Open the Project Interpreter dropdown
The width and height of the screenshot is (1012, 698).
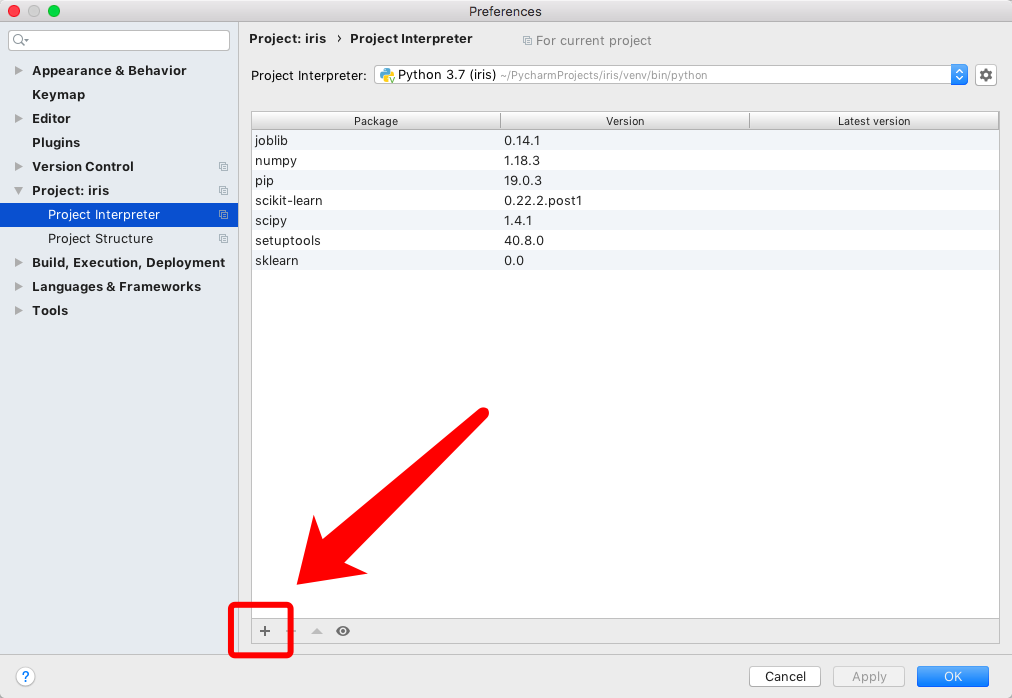click(671, 75)
